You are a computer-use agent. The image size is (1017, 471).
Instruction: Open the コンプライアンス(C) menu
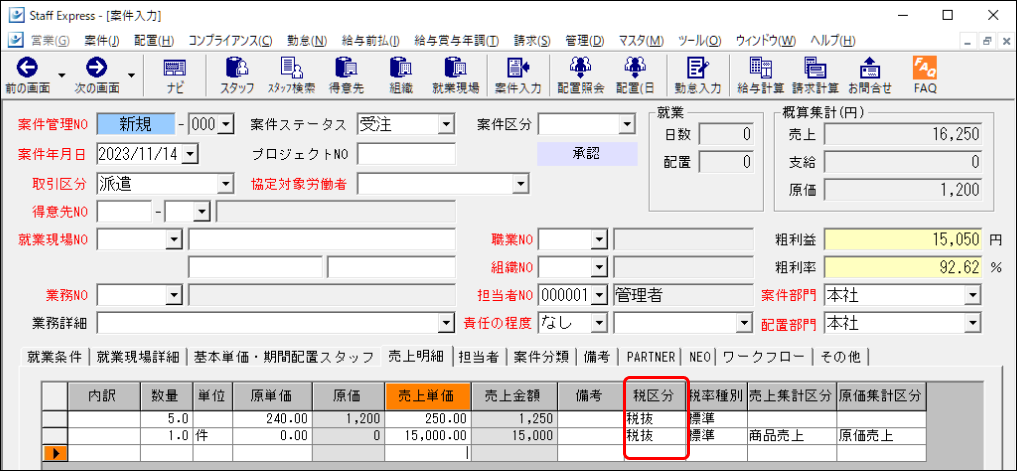231,40
